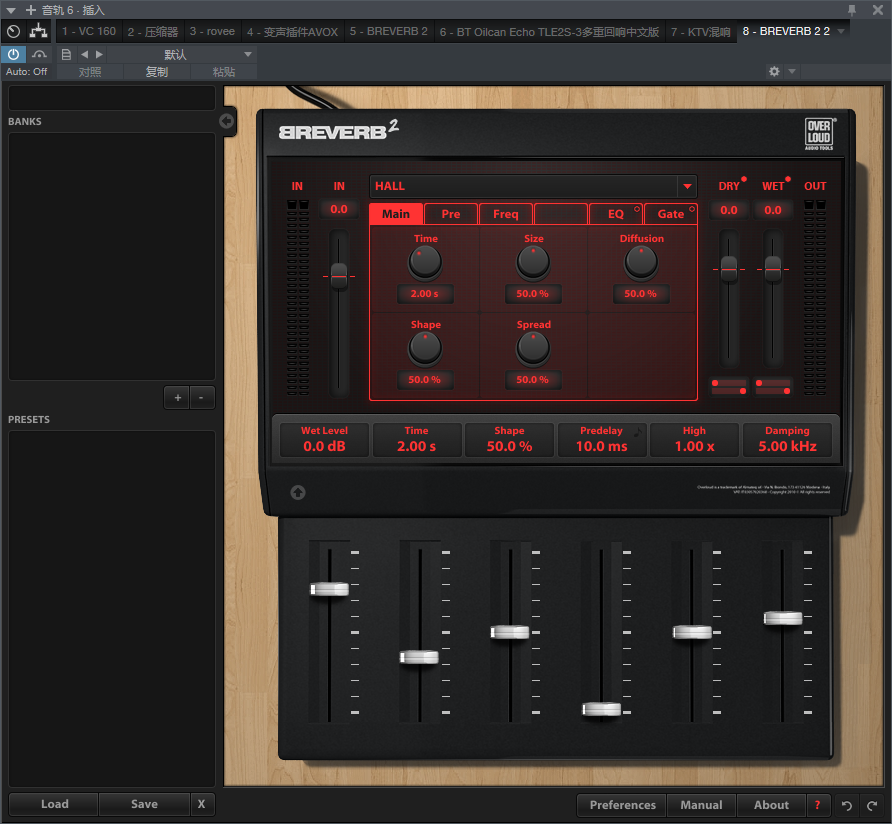892x824 pixels.
Task: Click the Predelay 10.0 ms display
Action: coord(602,439)
